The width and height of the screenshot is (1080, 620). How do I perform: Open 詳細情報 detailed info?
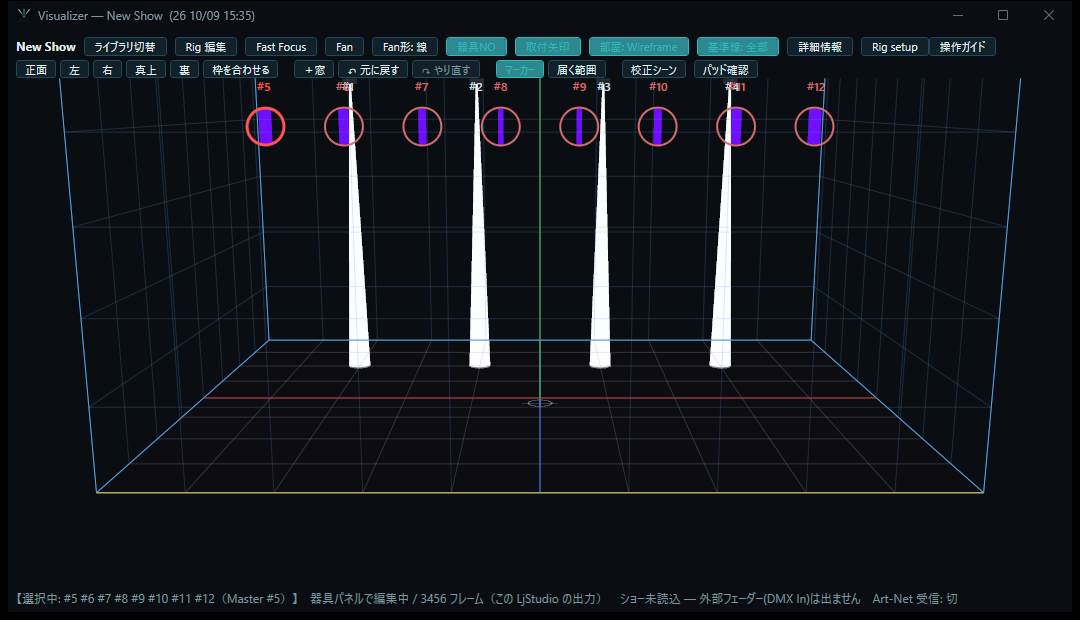coord(820,47)
